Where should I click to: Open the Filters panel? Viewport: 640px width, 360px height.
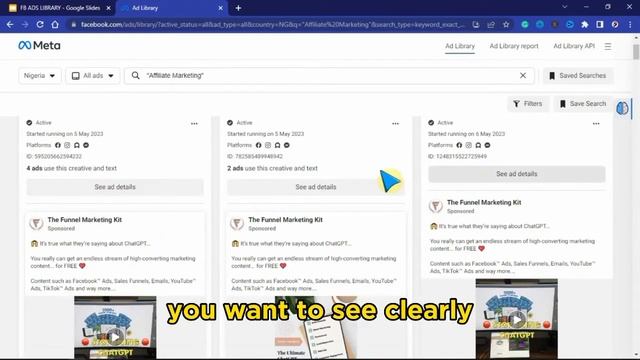point(528,104)
